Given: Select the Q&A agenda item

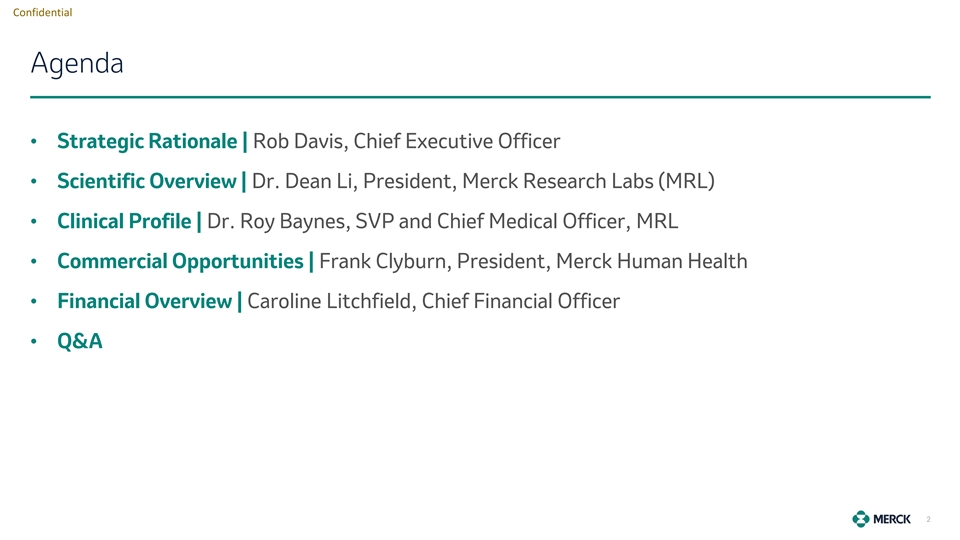Looking at the screenshot, I should [x=80, y=342].
